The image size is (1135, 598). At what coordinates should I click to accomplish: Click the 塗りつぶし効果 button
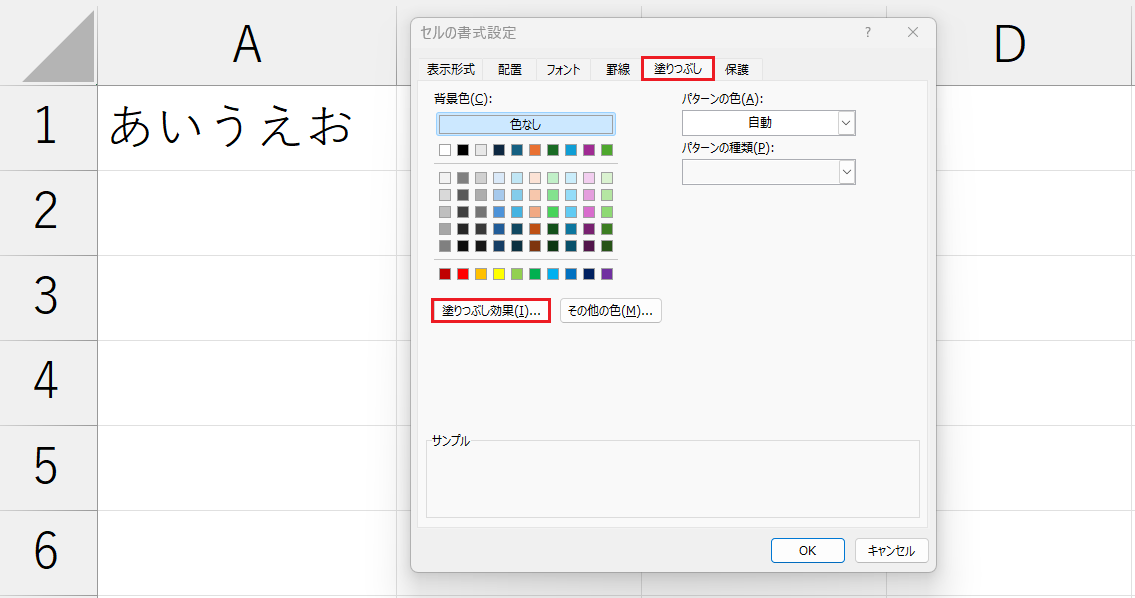[x=491, y=311]
